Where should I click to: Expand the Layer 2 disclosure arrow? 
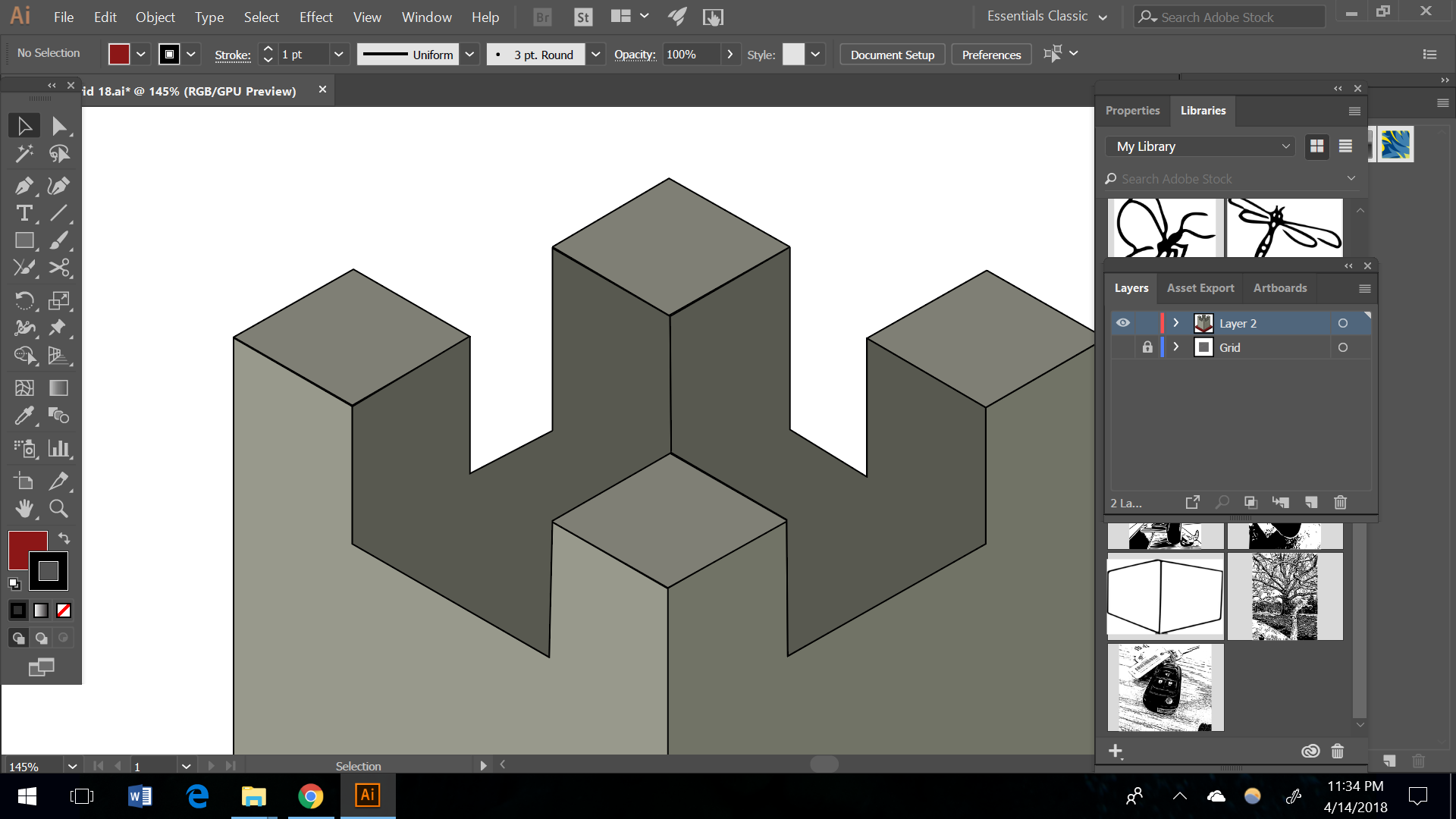click(x=1176, y=322)
